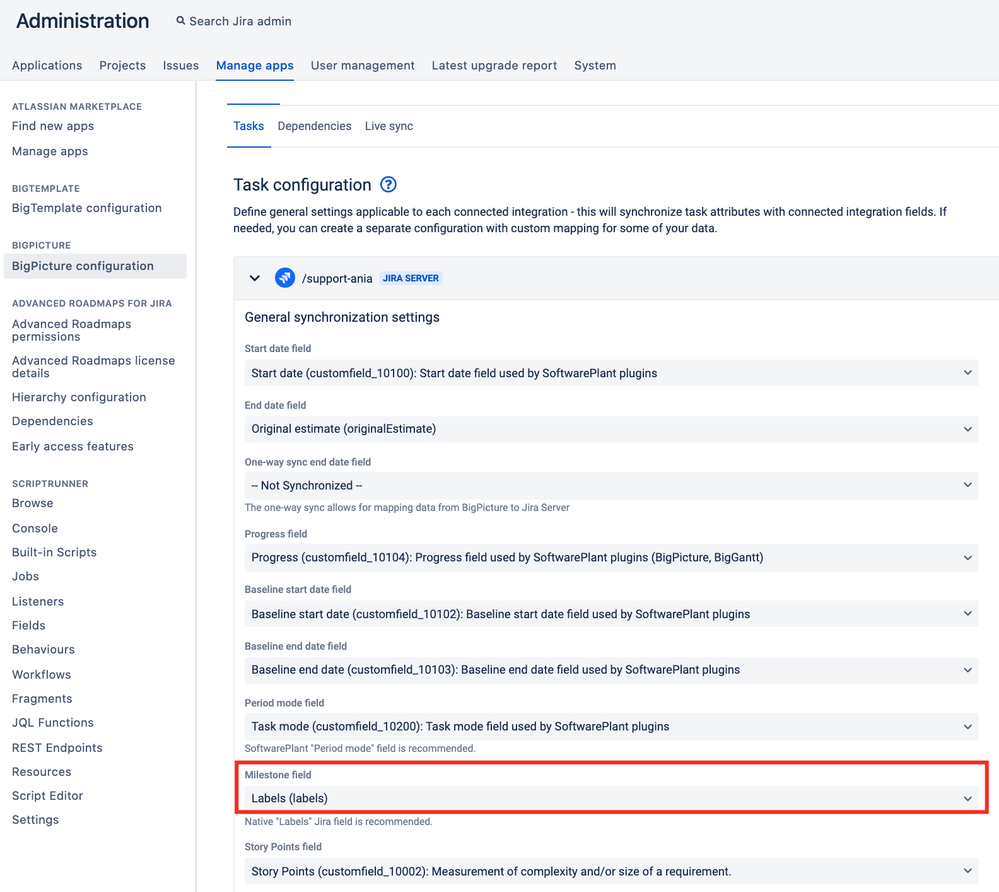Switch to the Issues tab

click(180, 65)
